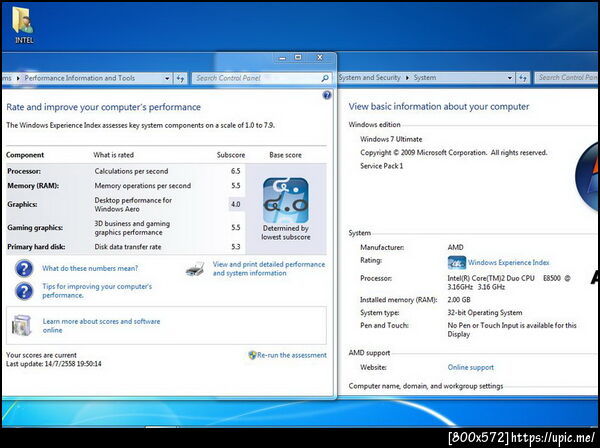Click Re-run the assessment link
Screen dimensions: 600x448
click(292, 355)
